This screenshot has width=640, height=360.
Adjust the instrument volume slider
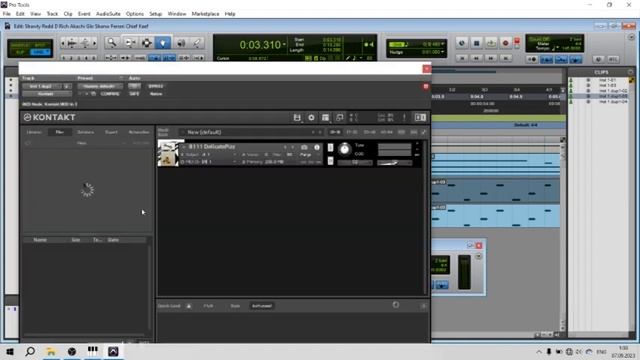click(x=394, y=163)
